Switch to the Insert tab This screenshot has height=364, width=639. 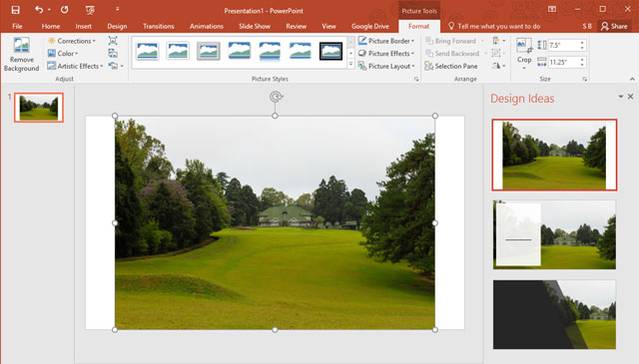pos(83,26)
